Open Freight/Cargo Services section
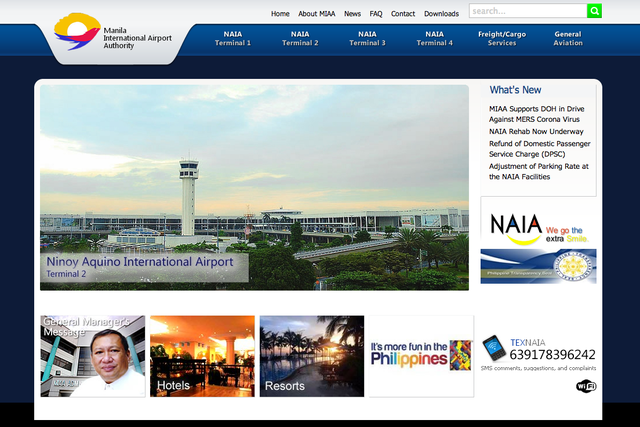 (x=502, y=38)
